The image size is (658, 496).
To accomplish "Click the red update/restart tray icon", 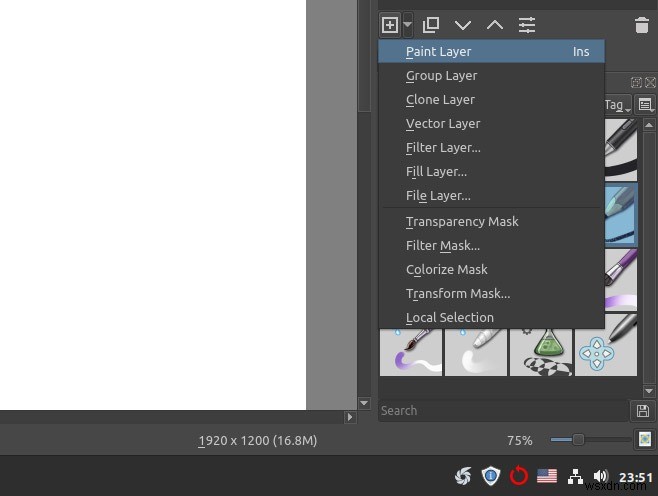I will pos(519,476).
